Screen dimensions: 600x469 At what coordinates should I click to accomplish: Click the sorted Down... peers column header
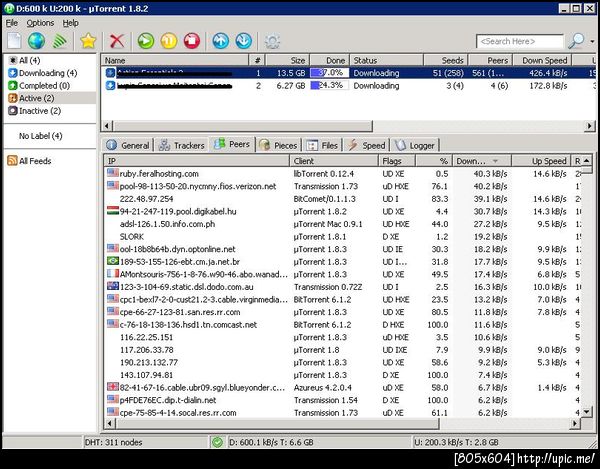[x=482, y=161]
